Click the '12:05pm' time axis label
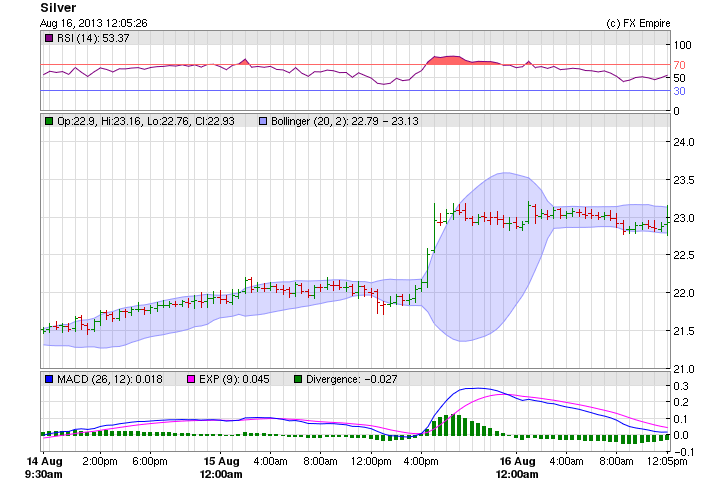 pos(667,461)
